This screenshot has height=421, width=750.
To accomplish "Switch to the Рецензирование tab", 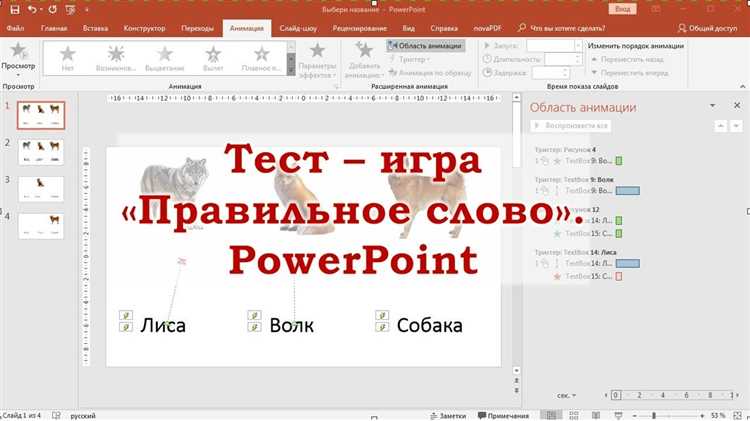I will [x=360, y=28].
